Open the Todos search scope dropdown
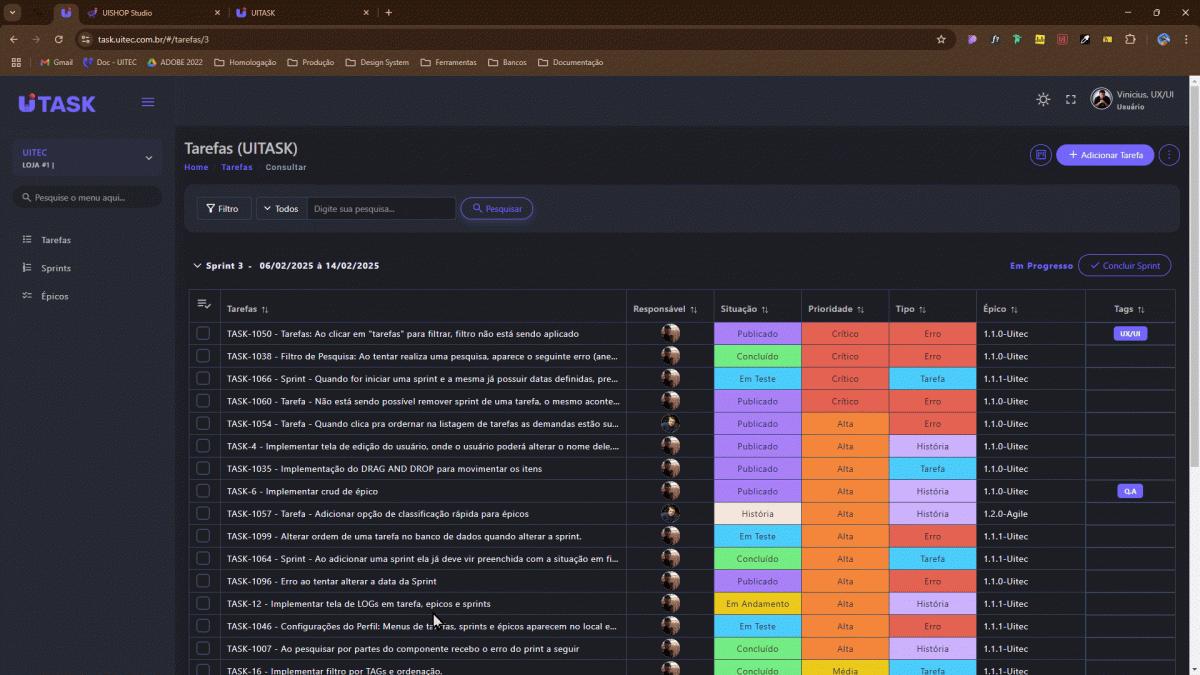Screen dimensions: 1200x675 point(281,209)
